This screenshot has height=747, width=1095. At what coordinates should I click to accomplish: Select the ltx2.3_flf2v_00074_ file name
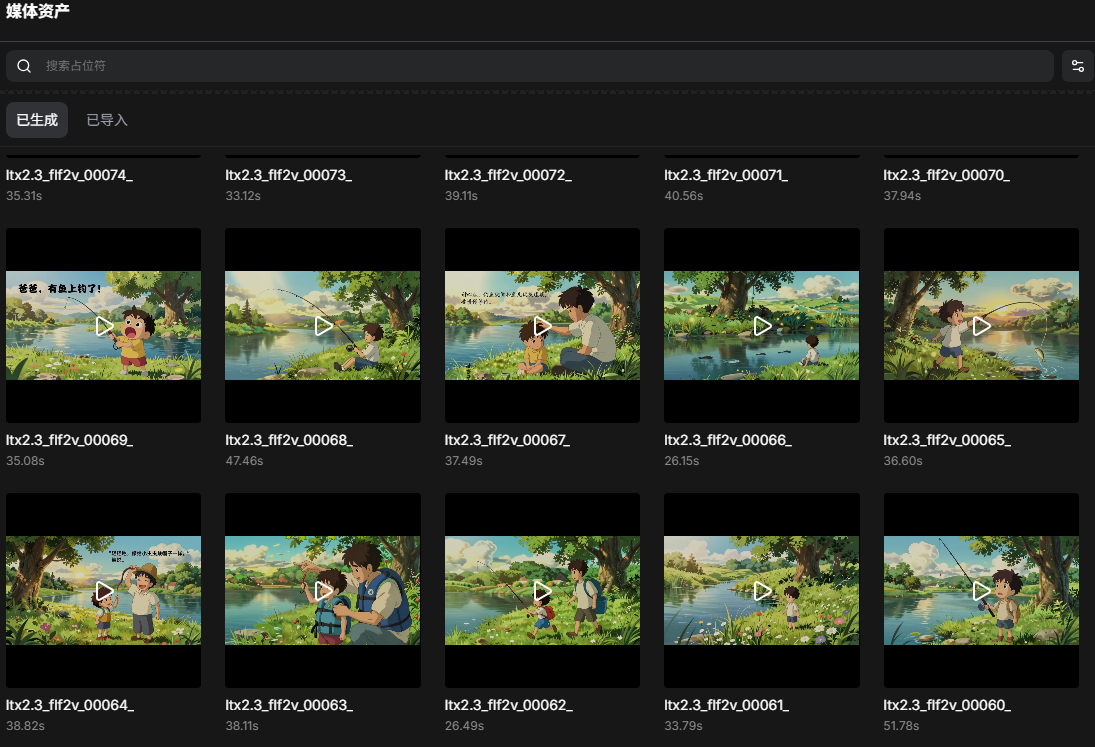tap(69, 175)
